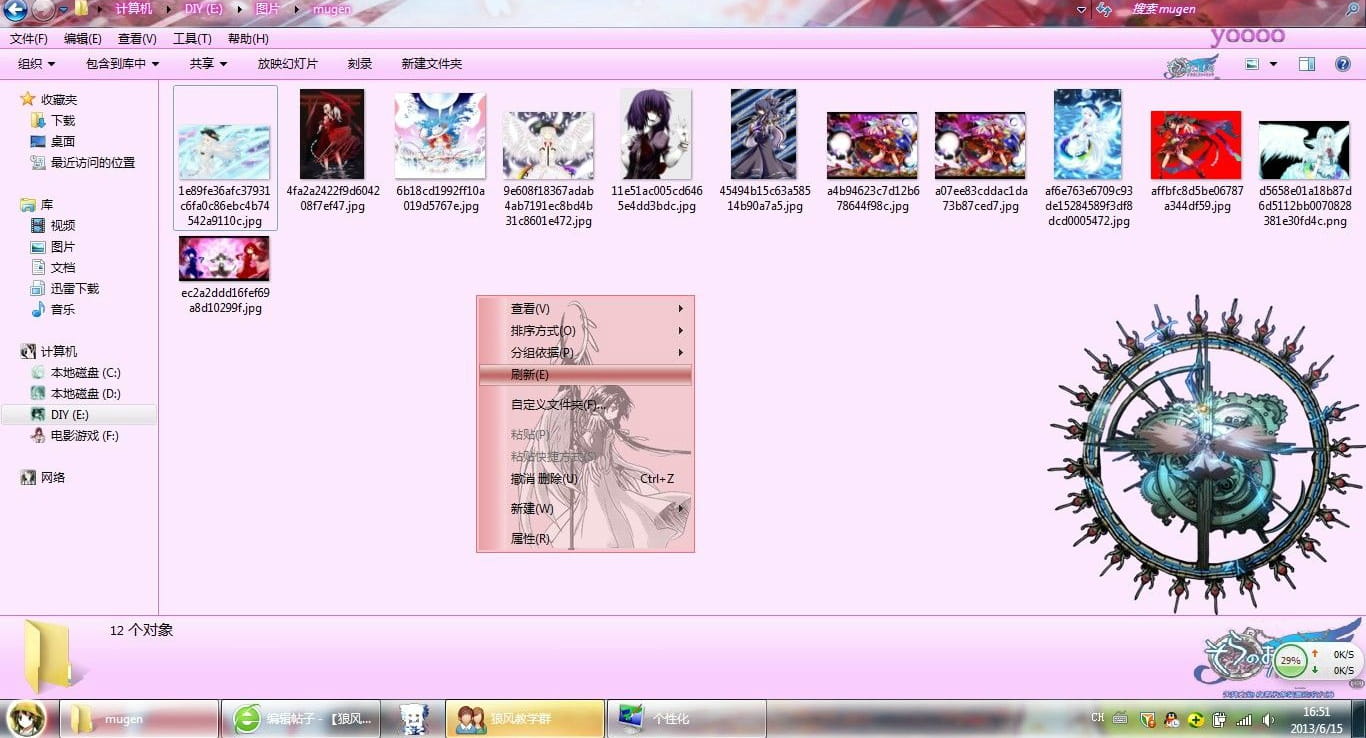Toggle the preview pane icon

point(1306,64)
